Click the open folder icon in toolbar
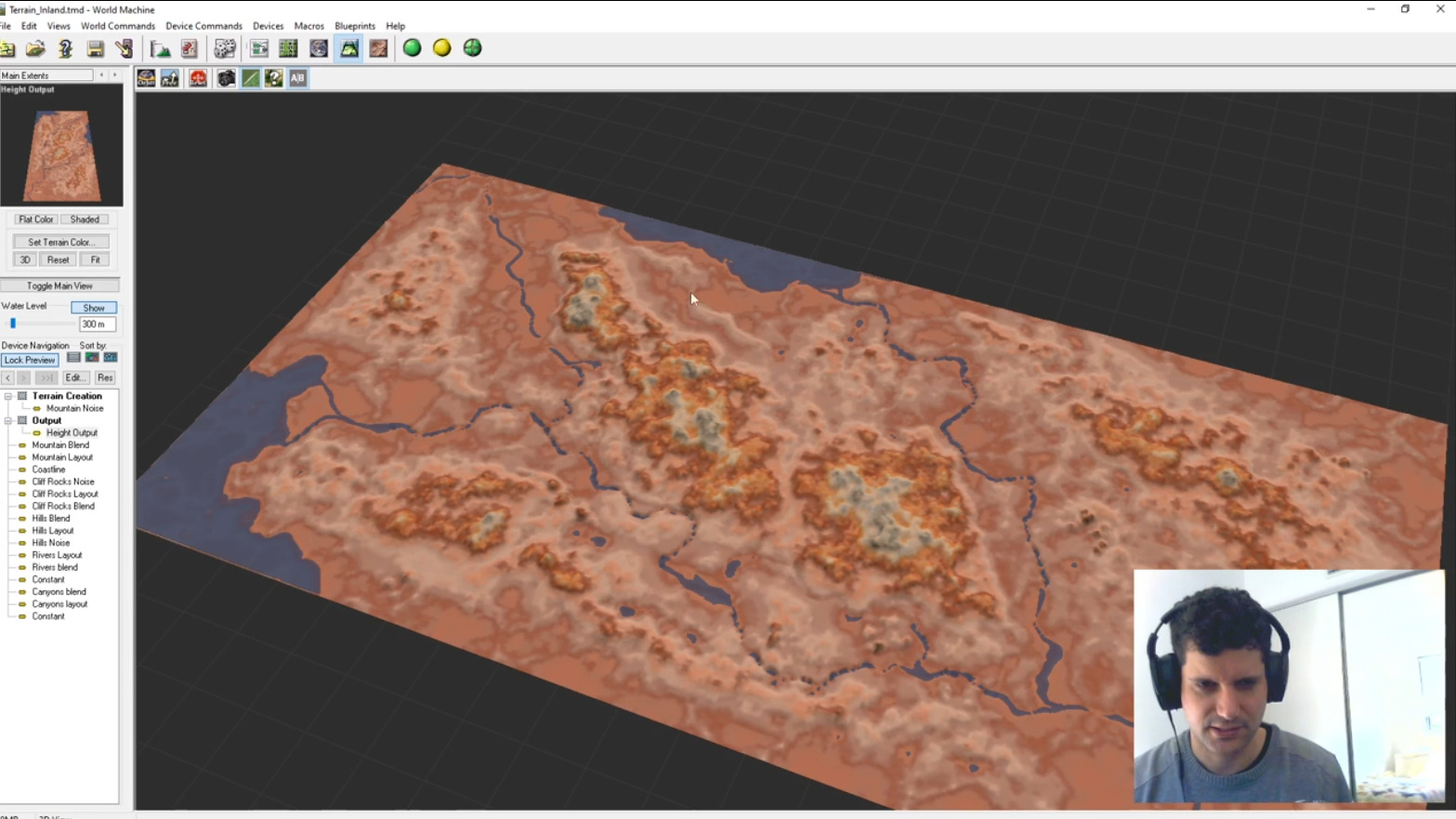1456x819 pixels. pyautogui.click(x=35, y=48)
